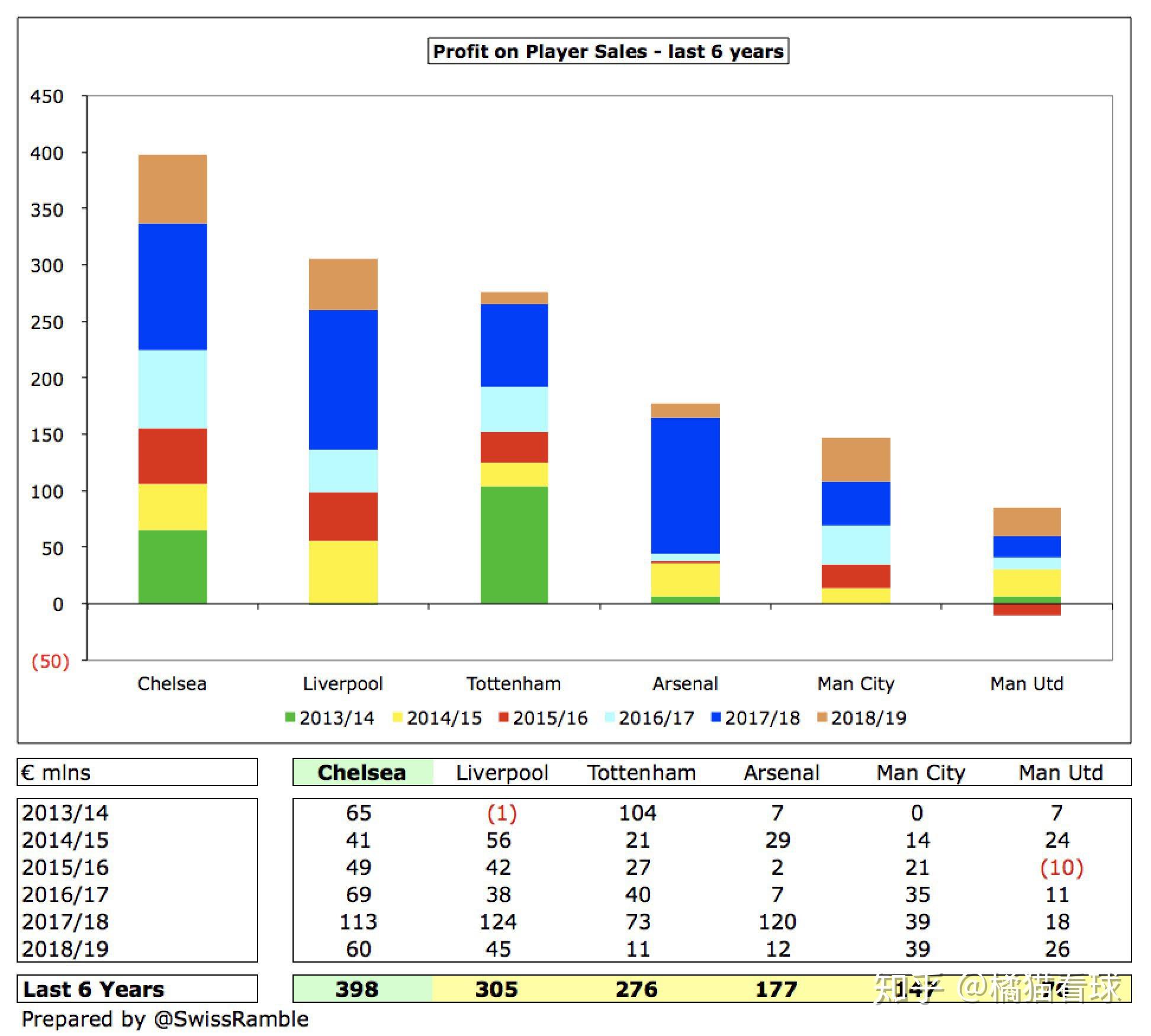Click the 2016/17 light blue legend swatch

(610, 718)
